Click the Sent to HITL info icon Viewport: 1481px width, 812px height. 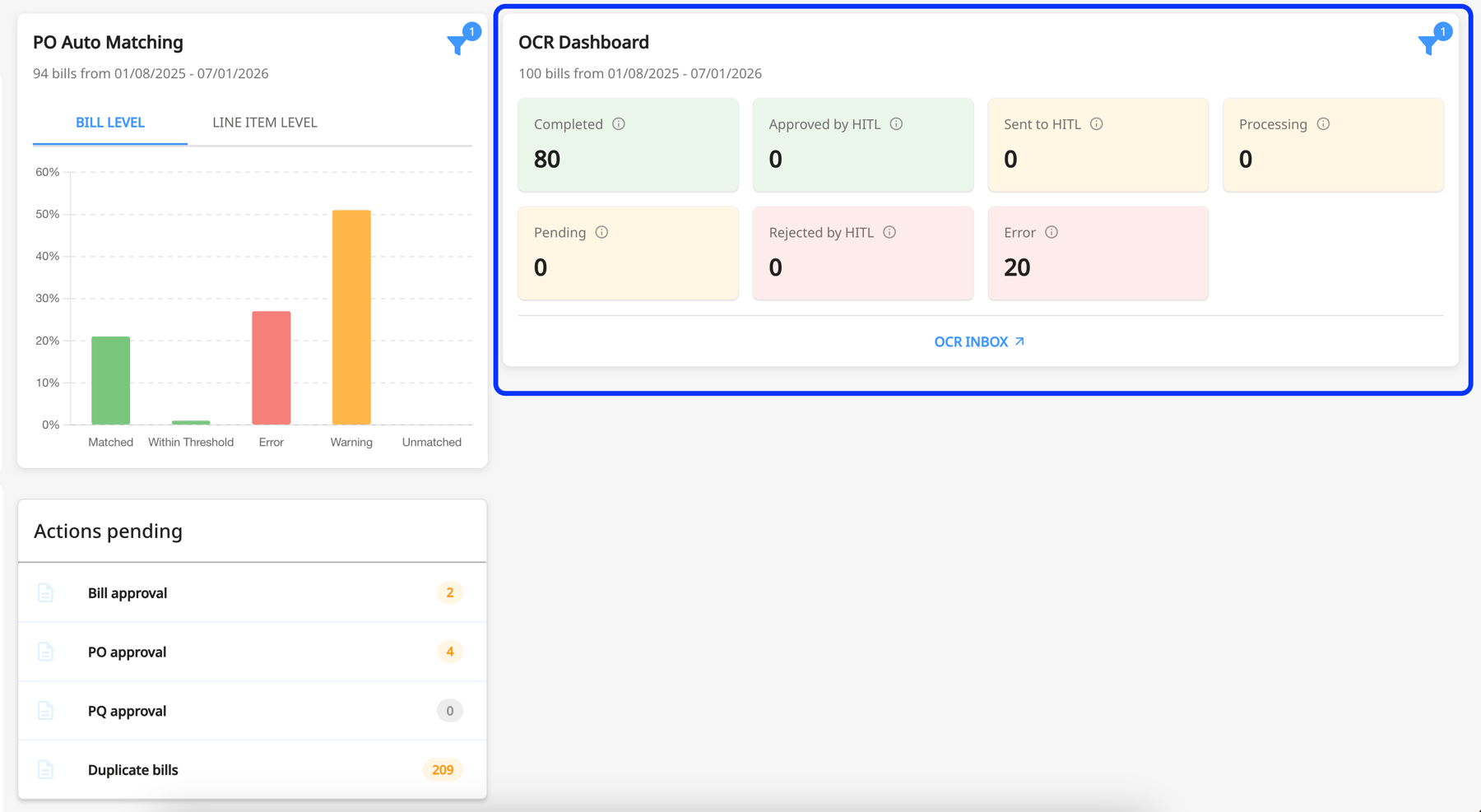tap(1097, 124)
